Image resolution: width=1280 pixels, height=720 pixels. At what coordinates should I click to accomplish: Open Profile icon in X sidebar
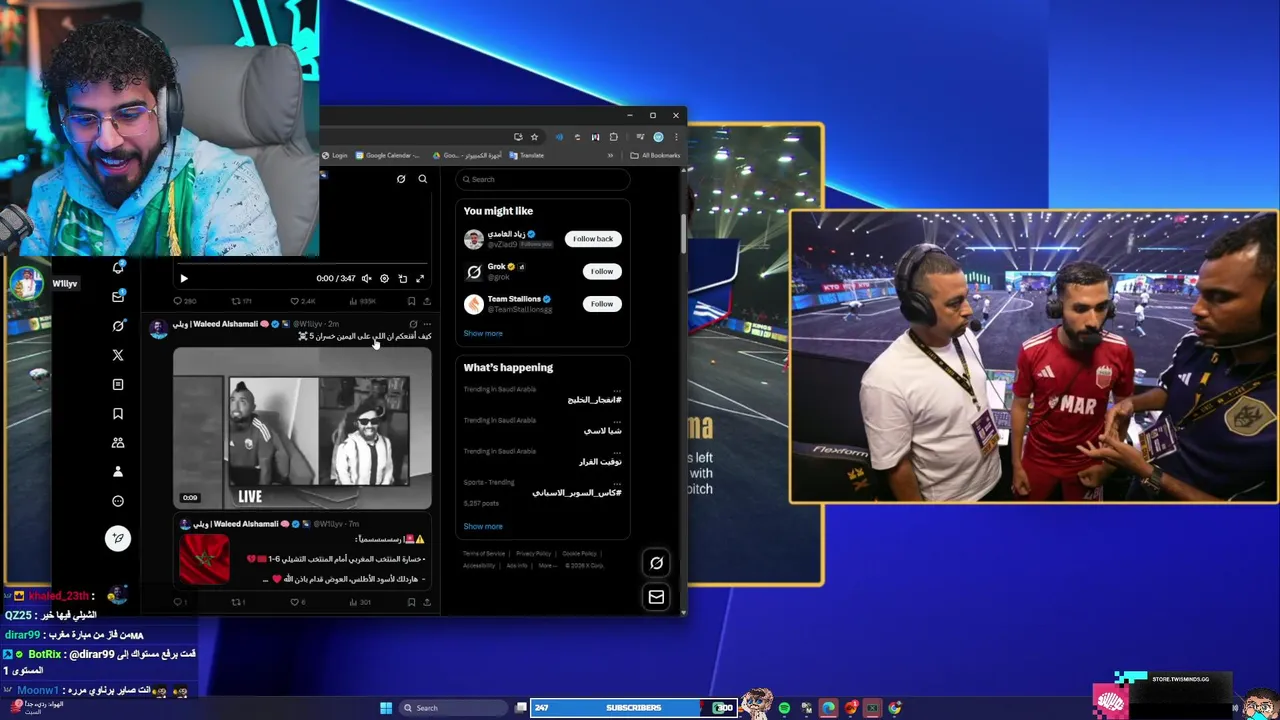tap(118, 471)
